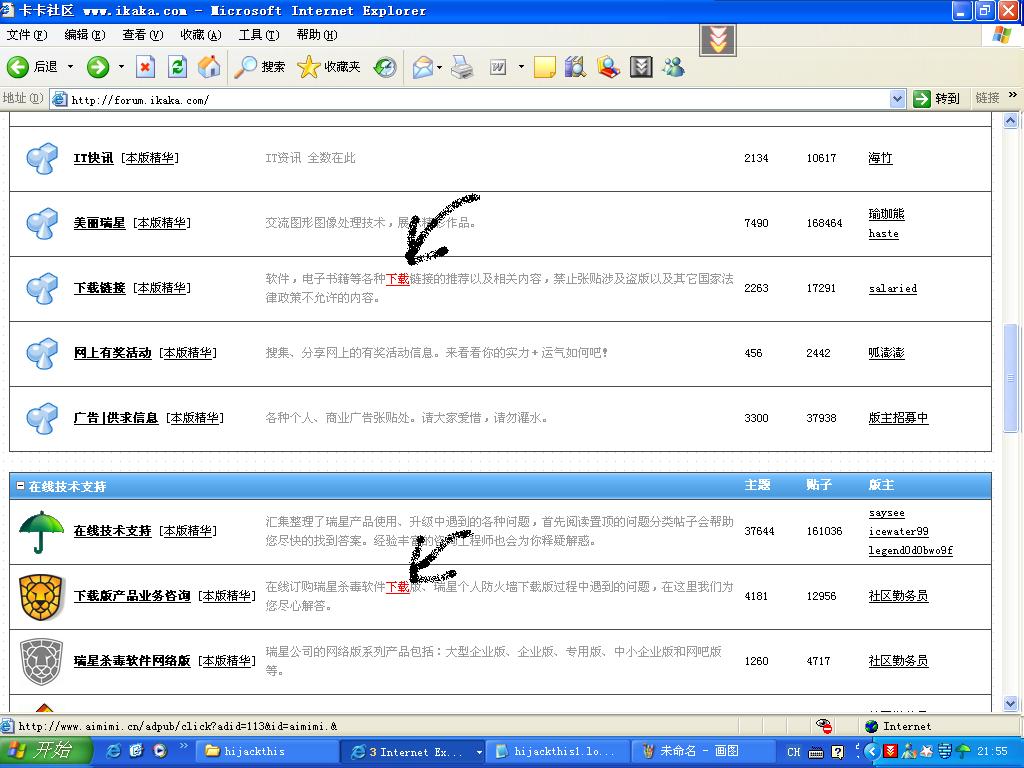
Task: Open Favorites (收藏夹) star button
Action: (328, 67)
